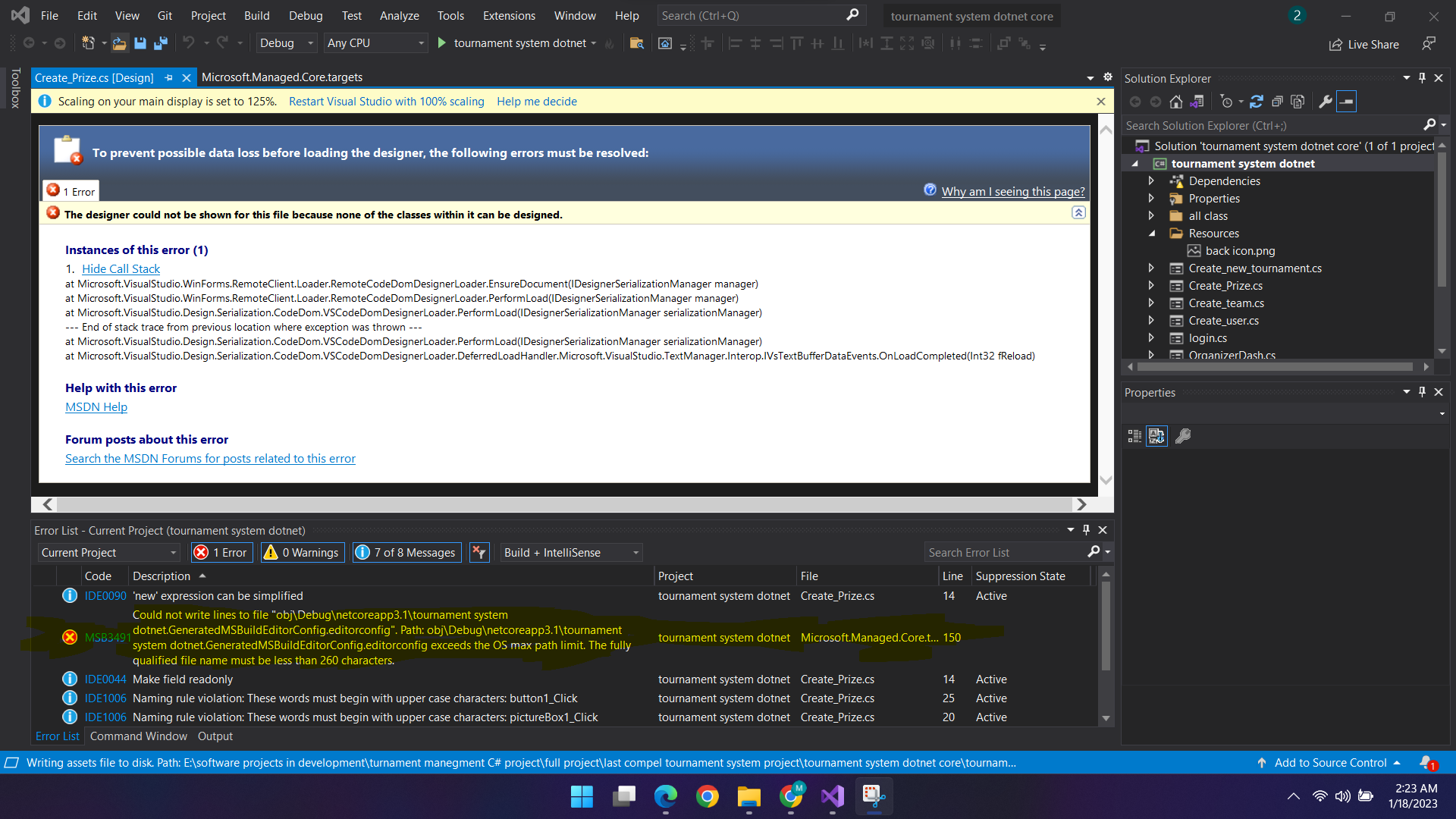This screenshot has height=819, width=1456.
Task: Click the Categorized icon in Properties panel
Action: (x=1135, y=436)
